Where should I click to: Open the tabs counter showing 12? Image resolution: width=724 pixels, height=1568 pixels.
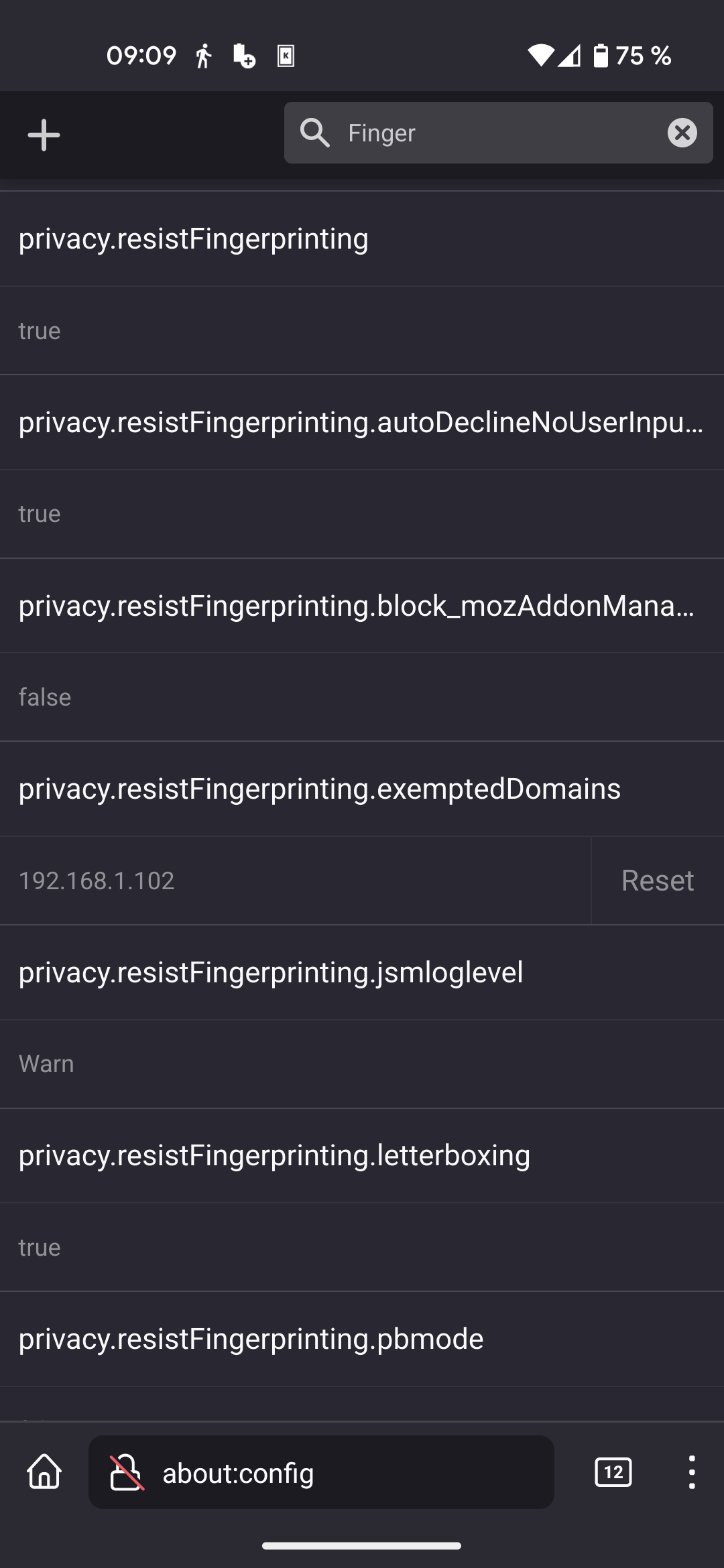(x=613, y=1472)
